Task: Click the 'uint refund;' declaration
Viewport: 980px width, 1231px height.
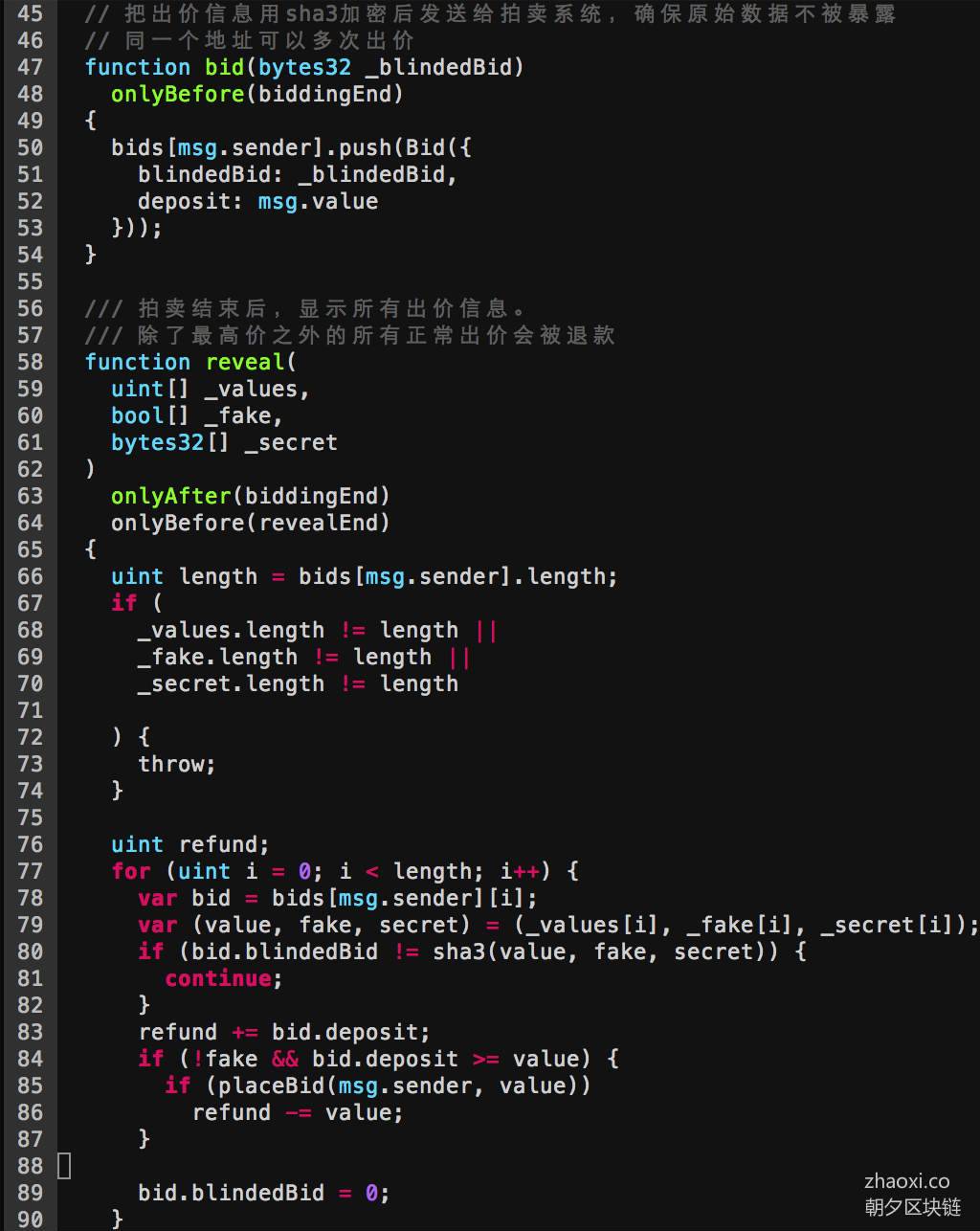Action: pyautogui.click(x=190, y=844)
